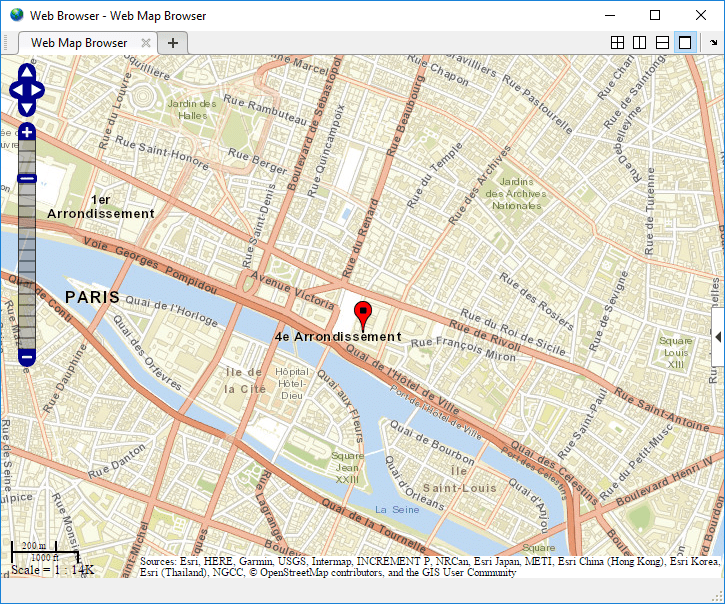This screenshot has height=604, width=725.
Task: Zoom in with the plus button
Action: click(x=27, y=132)
